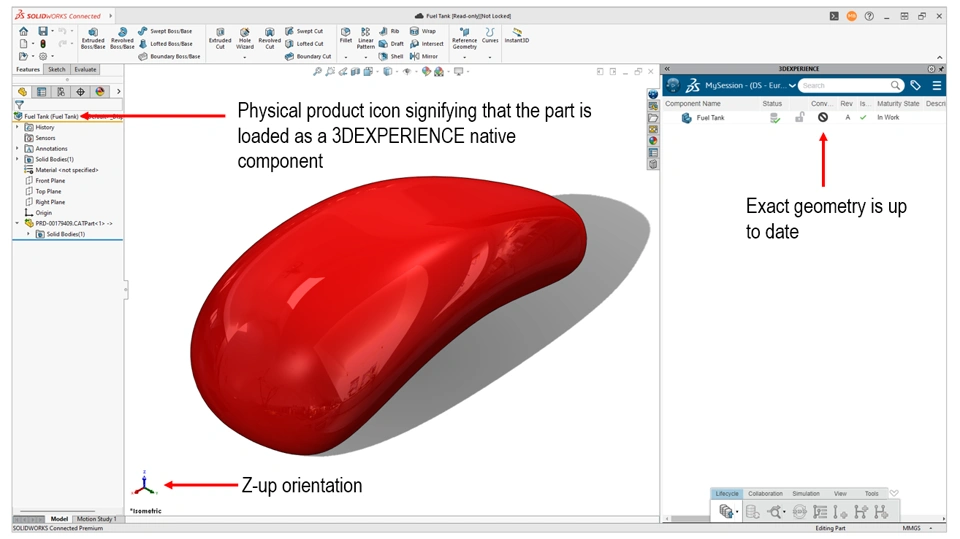Image resolution: width=960 pixels, height=539 pixels.
Task: Select Fuel Tank component row
Action: [x=804, y=117]
